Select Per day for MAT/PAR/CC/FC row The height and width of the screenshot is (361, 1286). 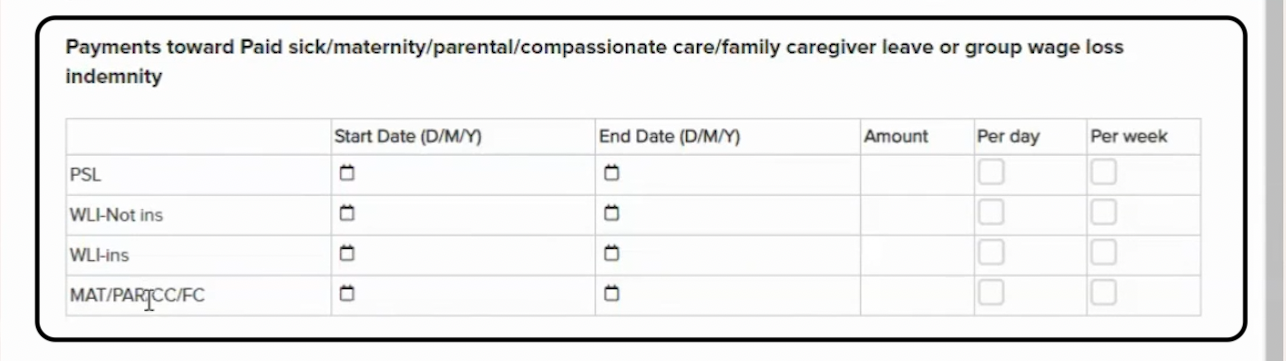[991, 293]
